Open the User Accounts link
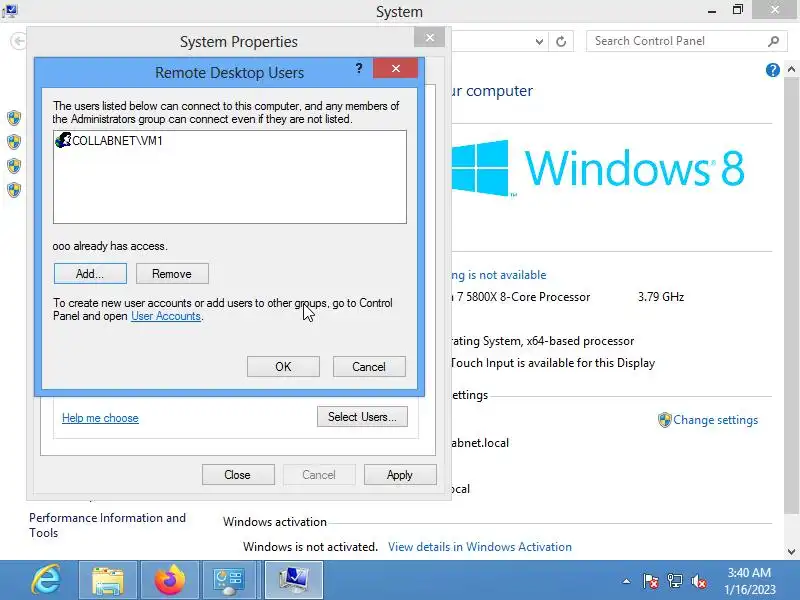 click(166, 316)
